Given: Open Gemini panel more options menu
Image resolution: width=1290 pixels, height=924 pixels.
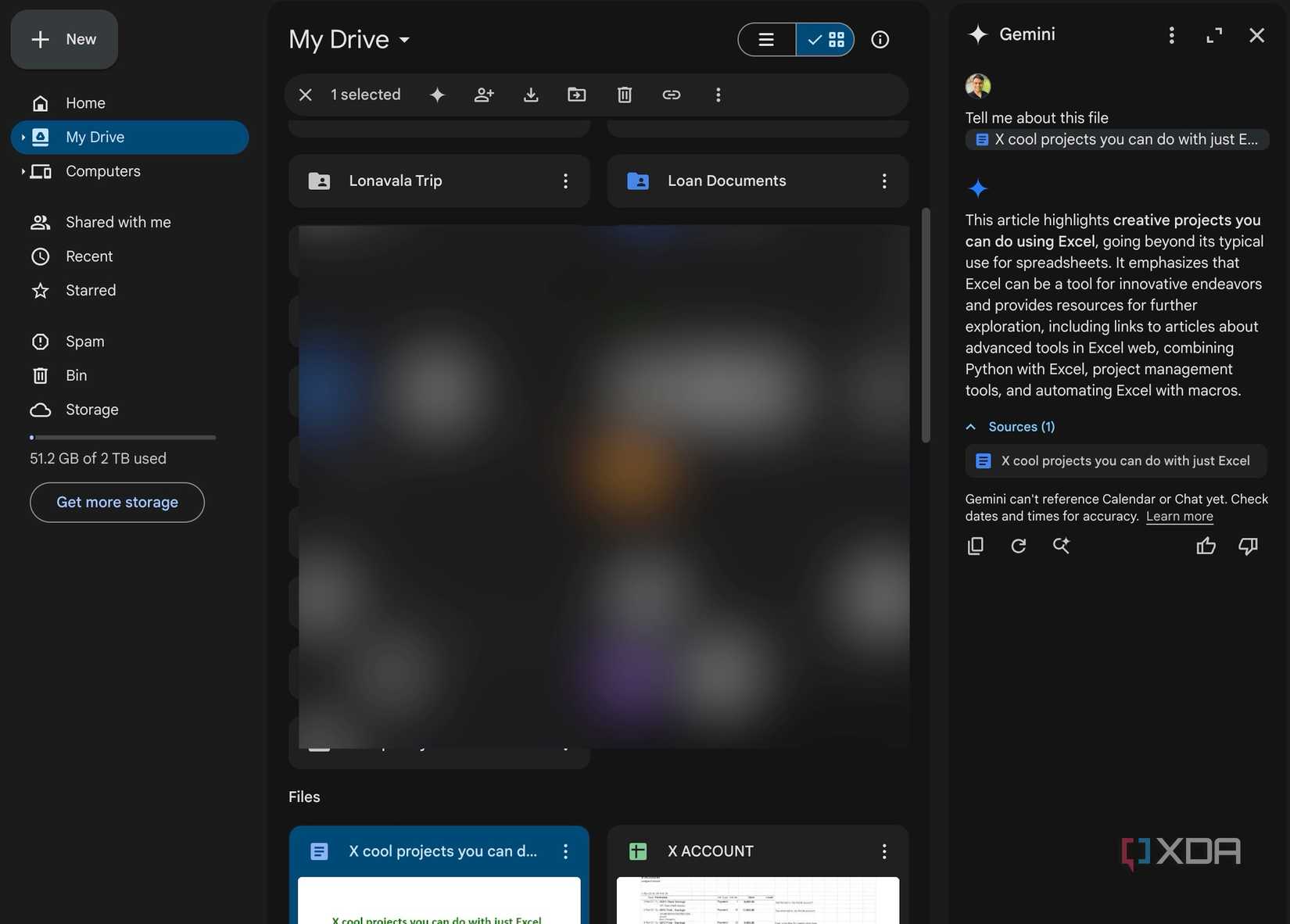Looking at the screenshot, I should click(1171, 35).
